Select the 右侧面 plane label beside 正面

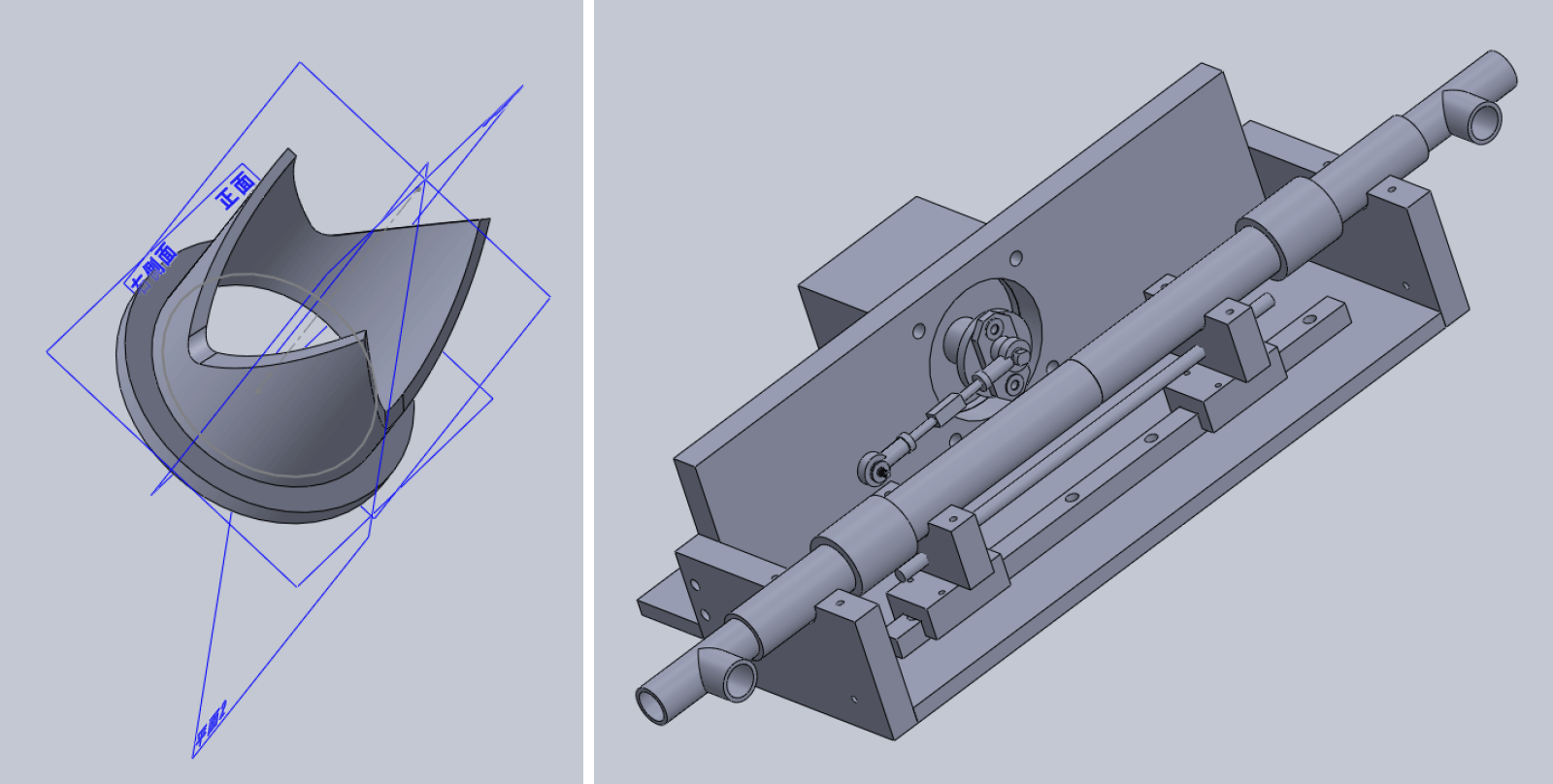point(153,268)
